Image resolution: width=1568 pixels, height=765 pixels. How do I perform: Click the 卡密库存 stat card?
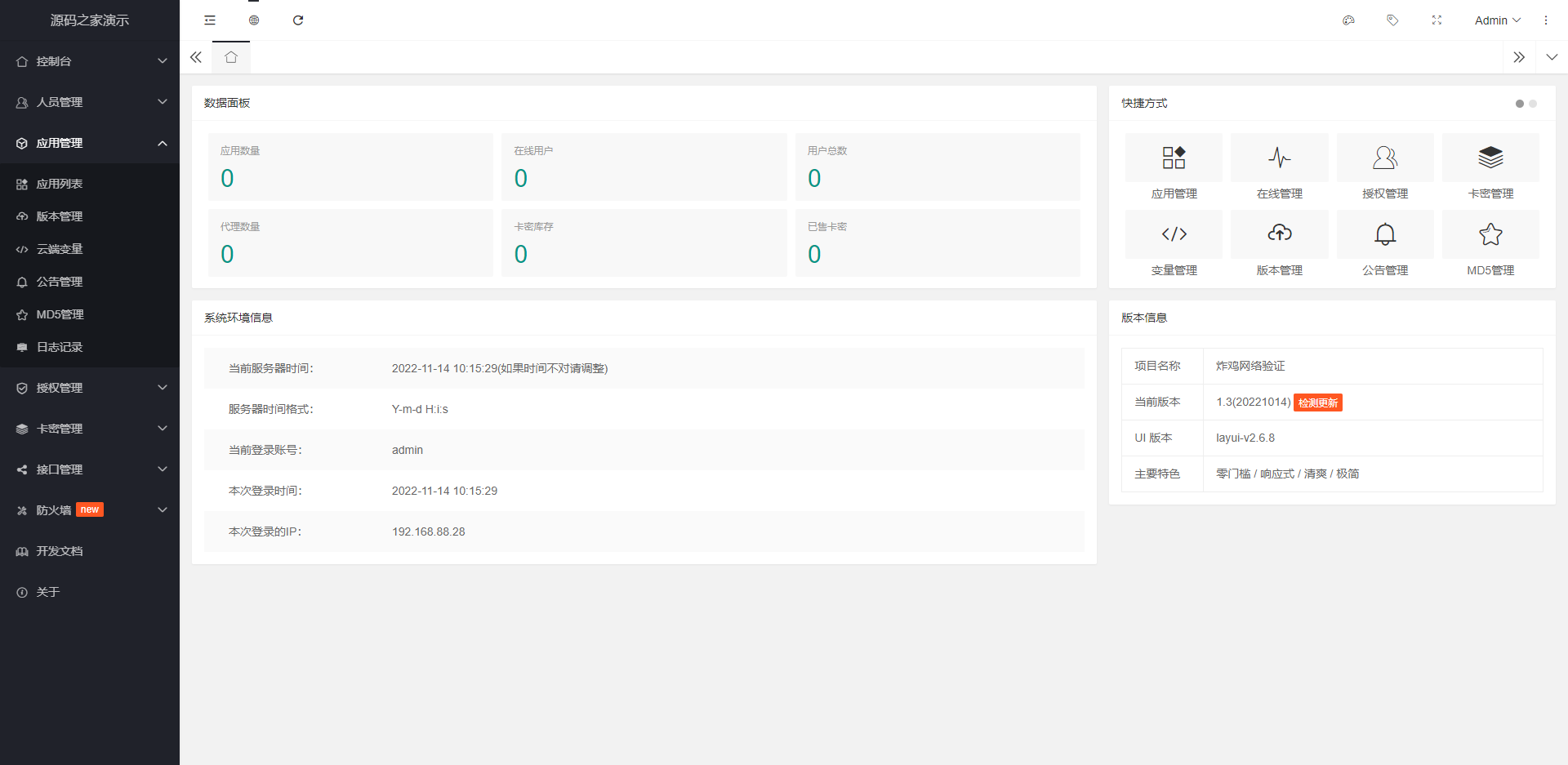click(x=644, y=242)
